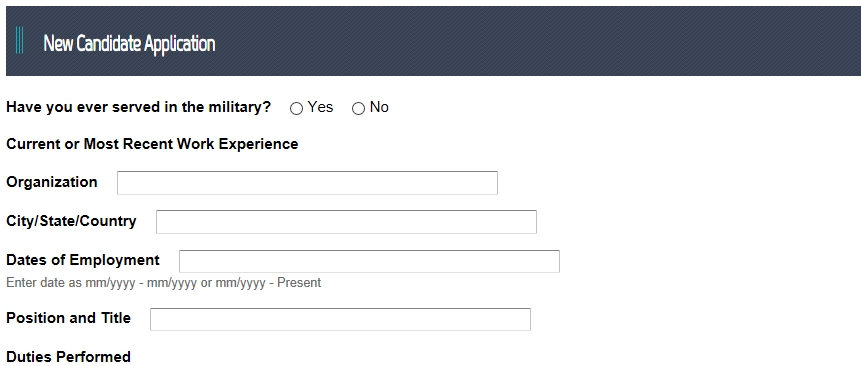Viewport: 861px width, 366px height.
Task: Click the Dates of Employment label
Action: (83, 260)
